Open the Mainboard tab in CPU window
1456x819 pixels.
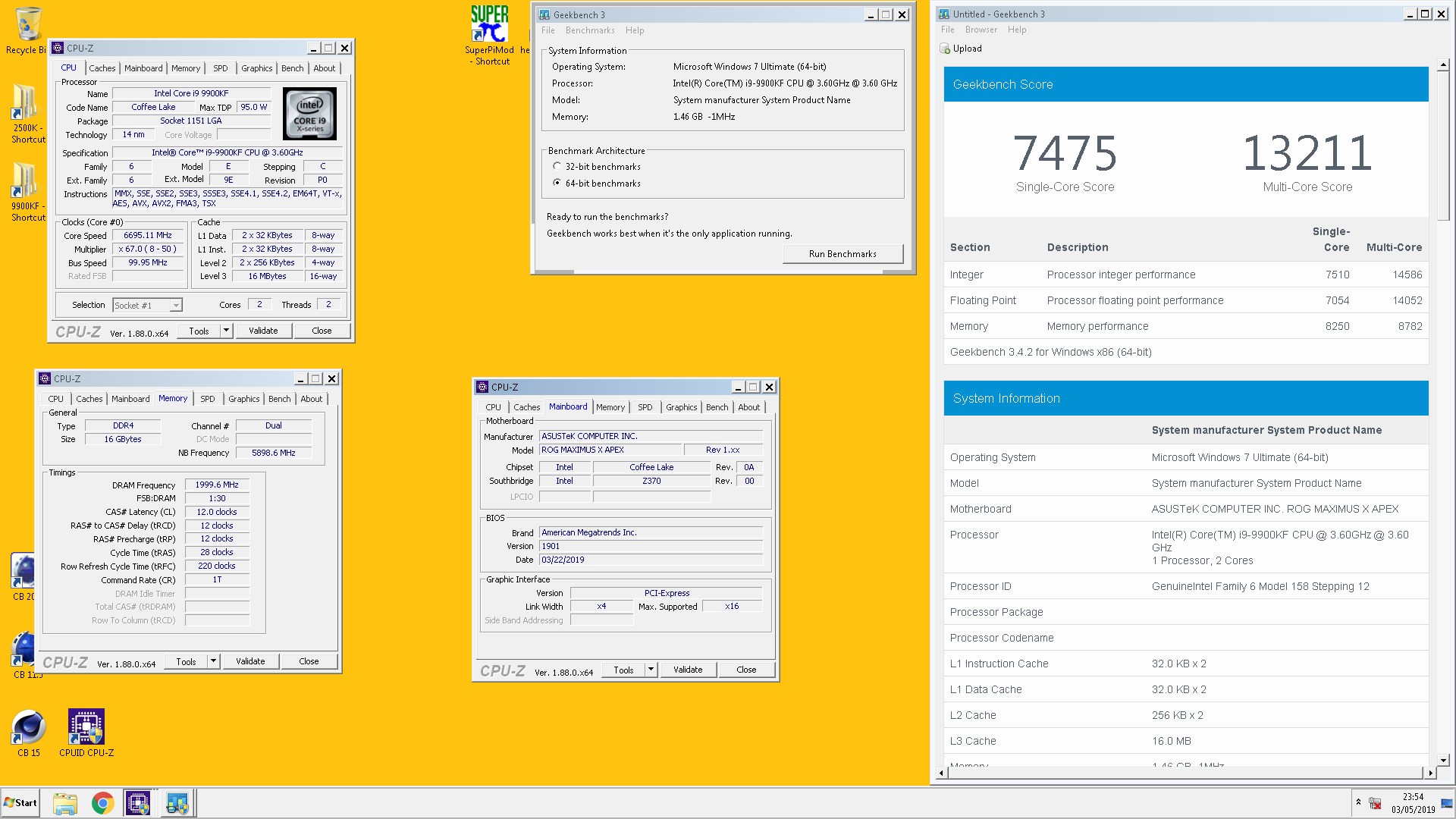pos(143,68)
